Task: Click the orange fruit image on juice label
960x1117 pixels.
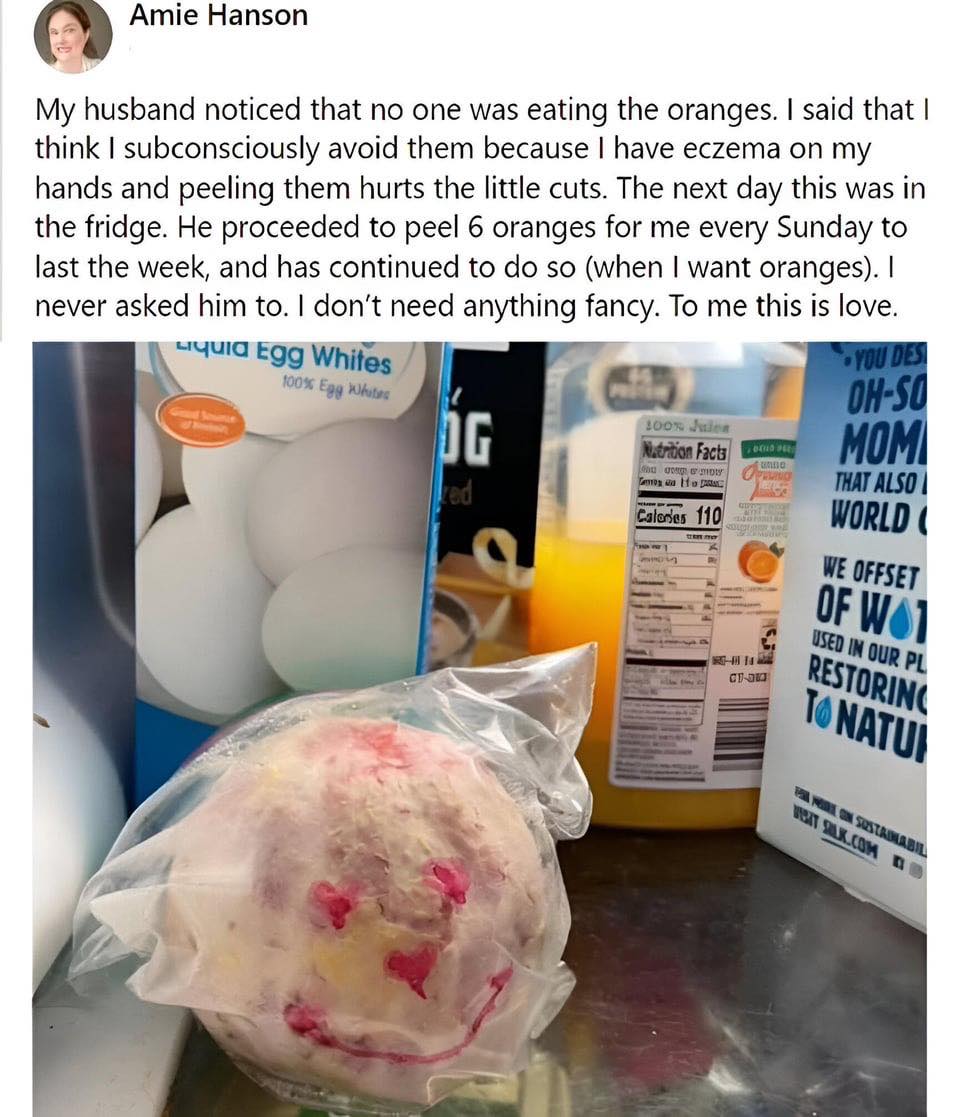Action: tap(760, 561)
